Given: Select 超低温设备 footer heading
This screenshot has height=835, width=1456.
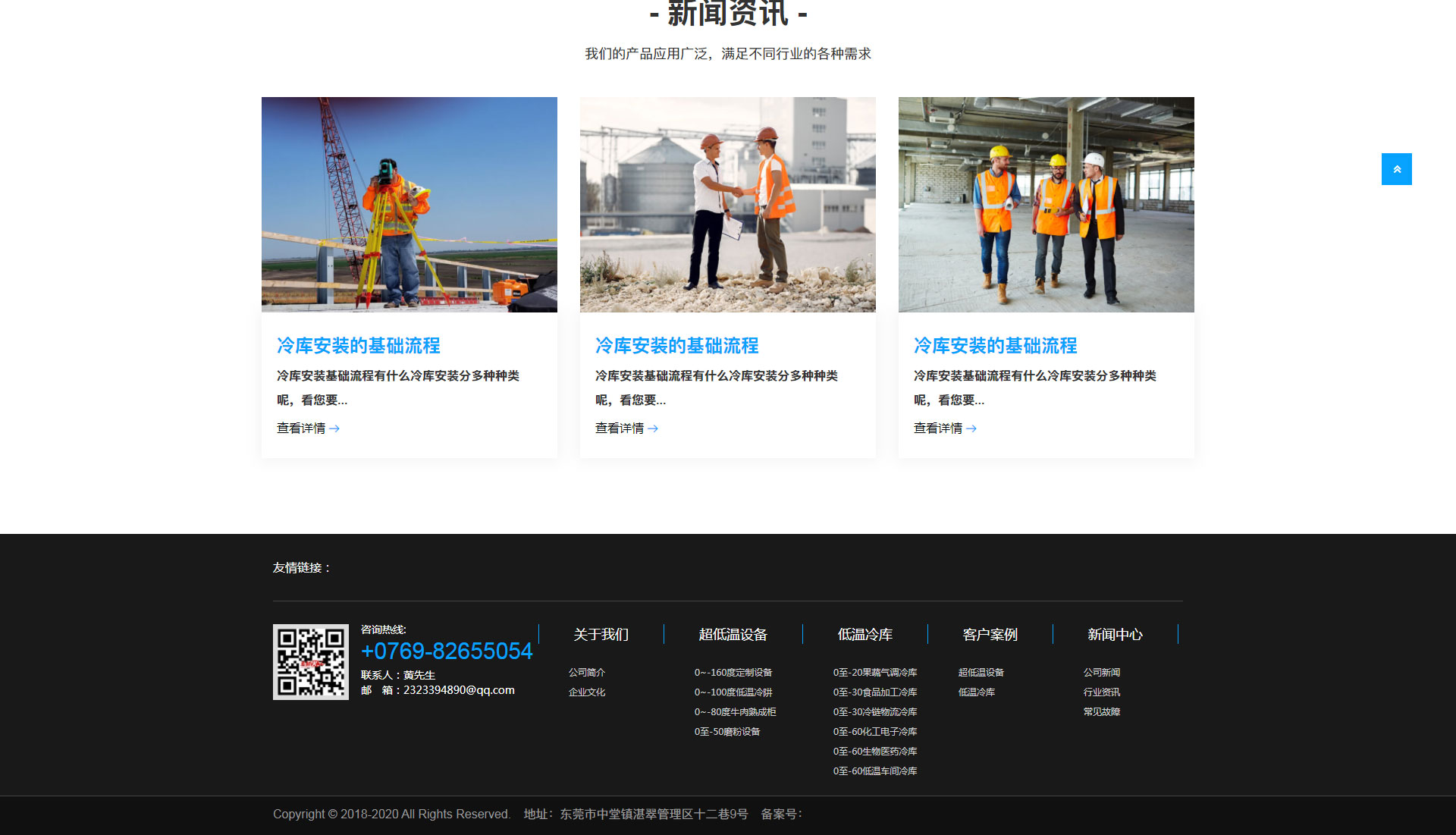Looking at the screenshot, I should pos(733,635).
